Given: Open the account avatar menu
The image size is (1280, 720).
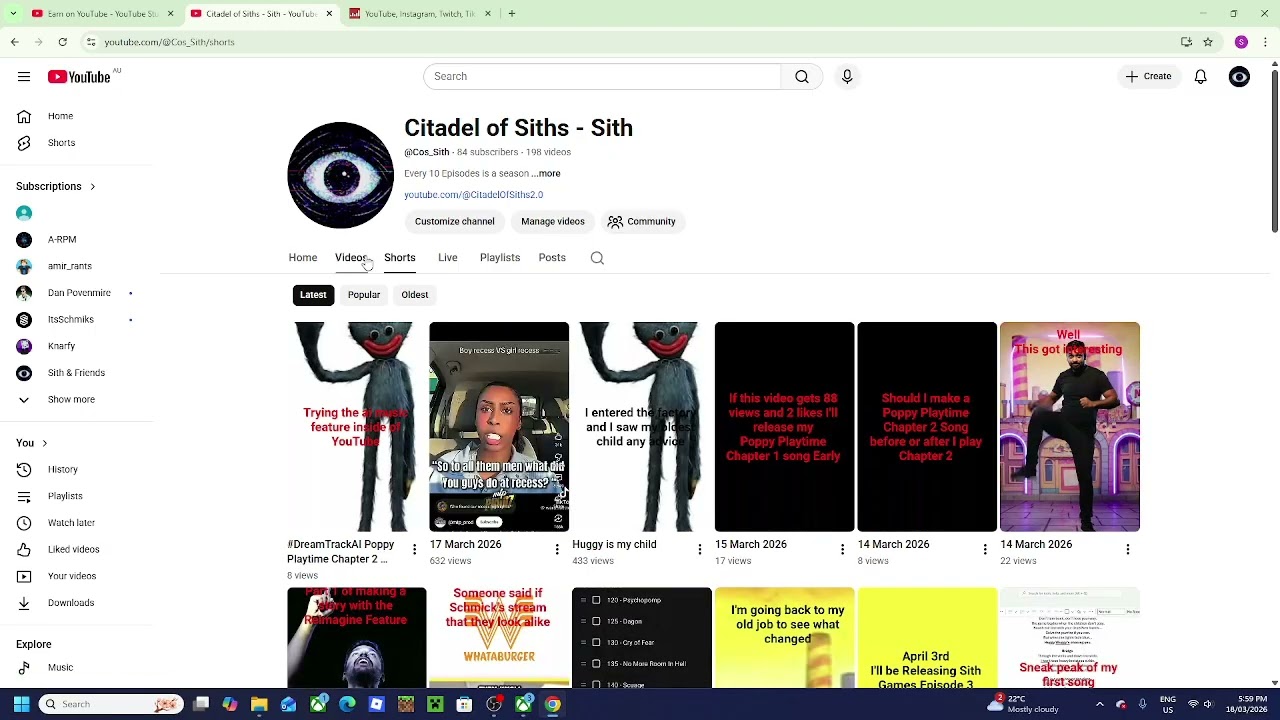Looking at the screenshot, I should tap(1239, 77).
